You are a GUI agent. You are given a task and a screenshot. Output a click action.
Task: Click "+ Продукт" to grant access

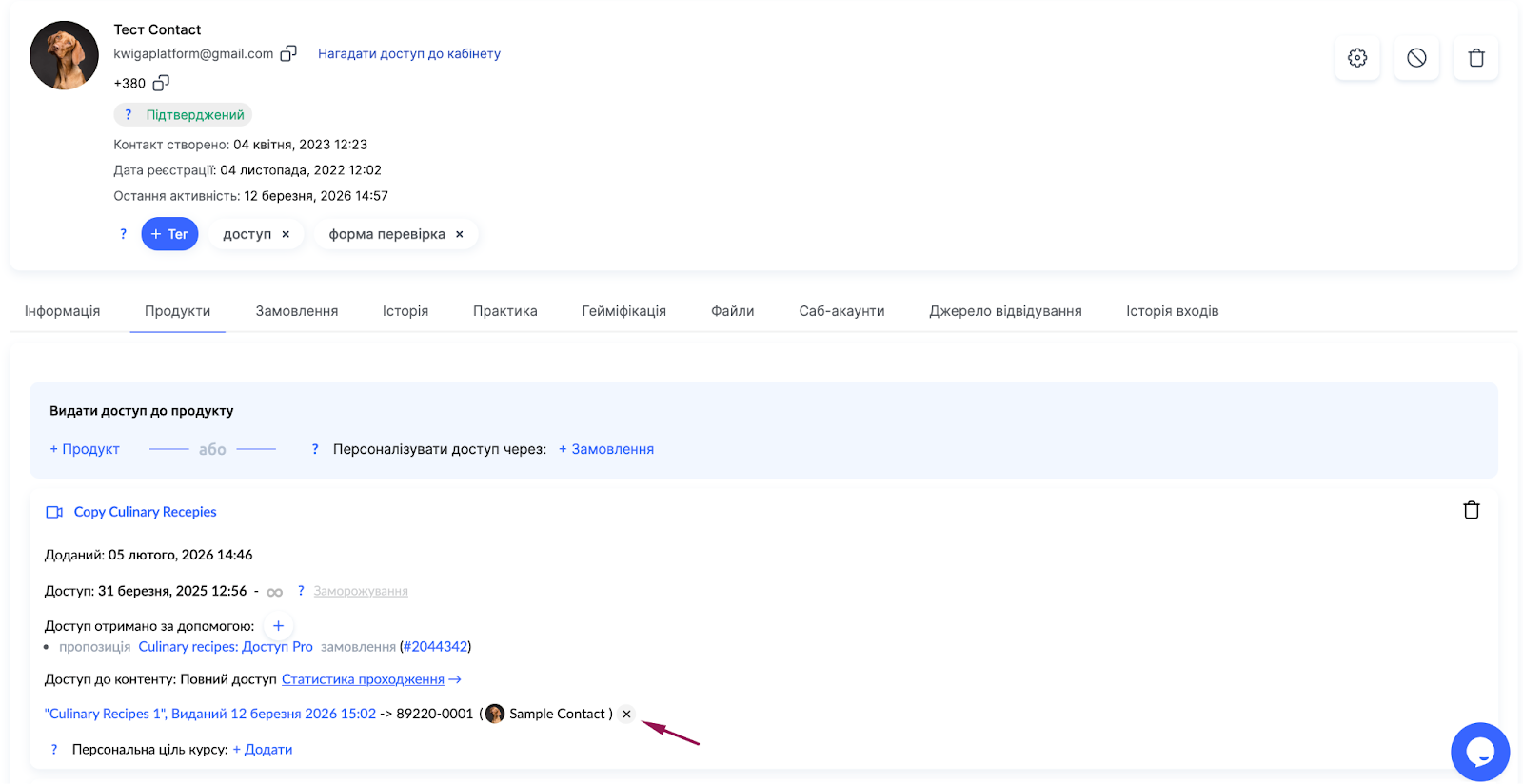(x=85, y=449)
